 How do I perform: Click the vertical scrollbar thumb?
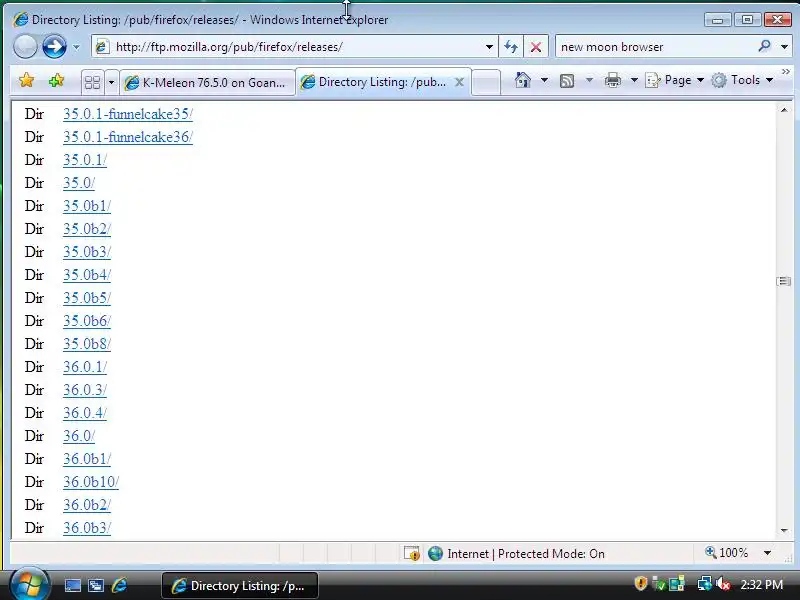click(x=784, y=281)
